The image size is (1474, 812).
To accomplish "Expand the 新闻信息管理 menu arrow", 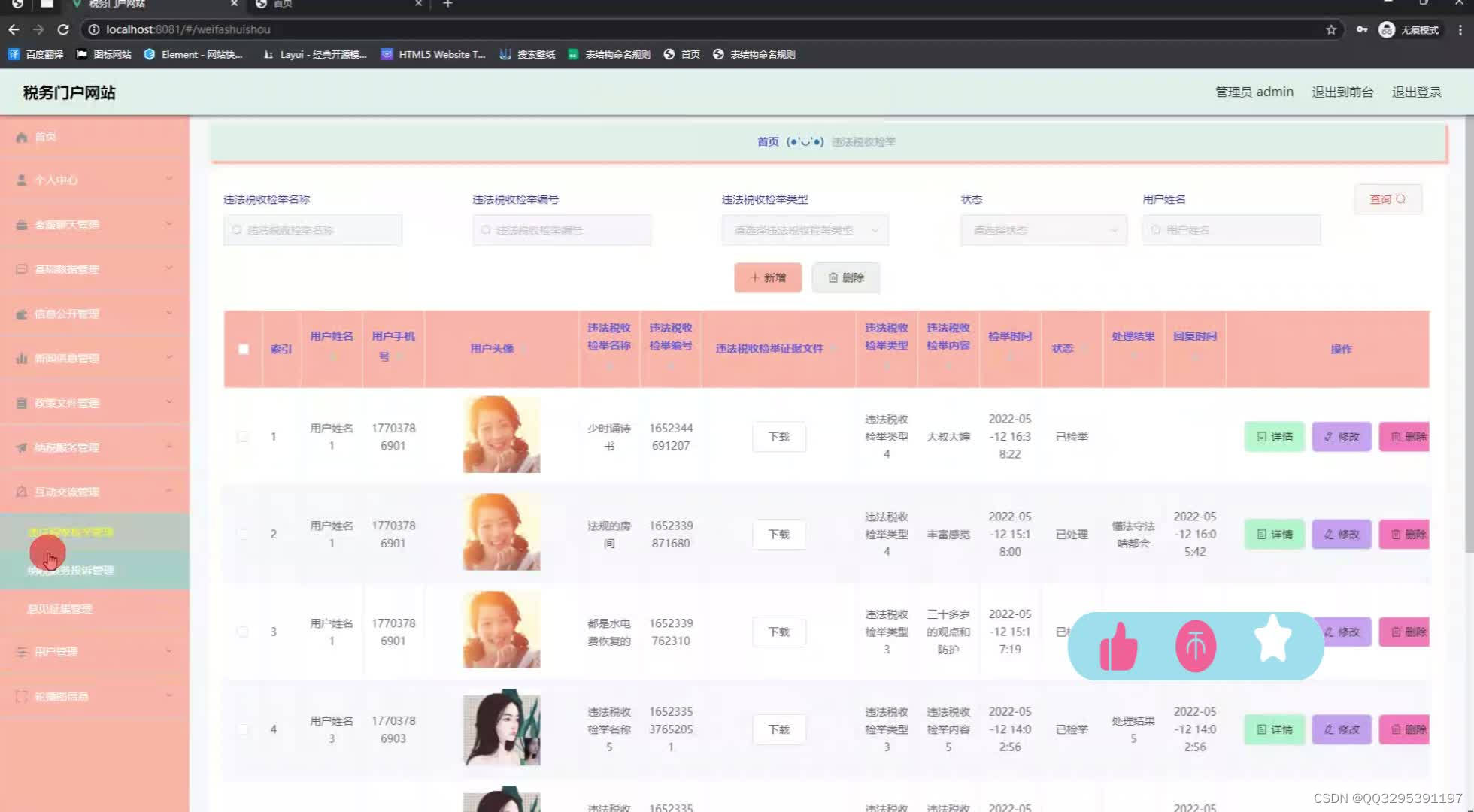I will [x=169, y=357].
